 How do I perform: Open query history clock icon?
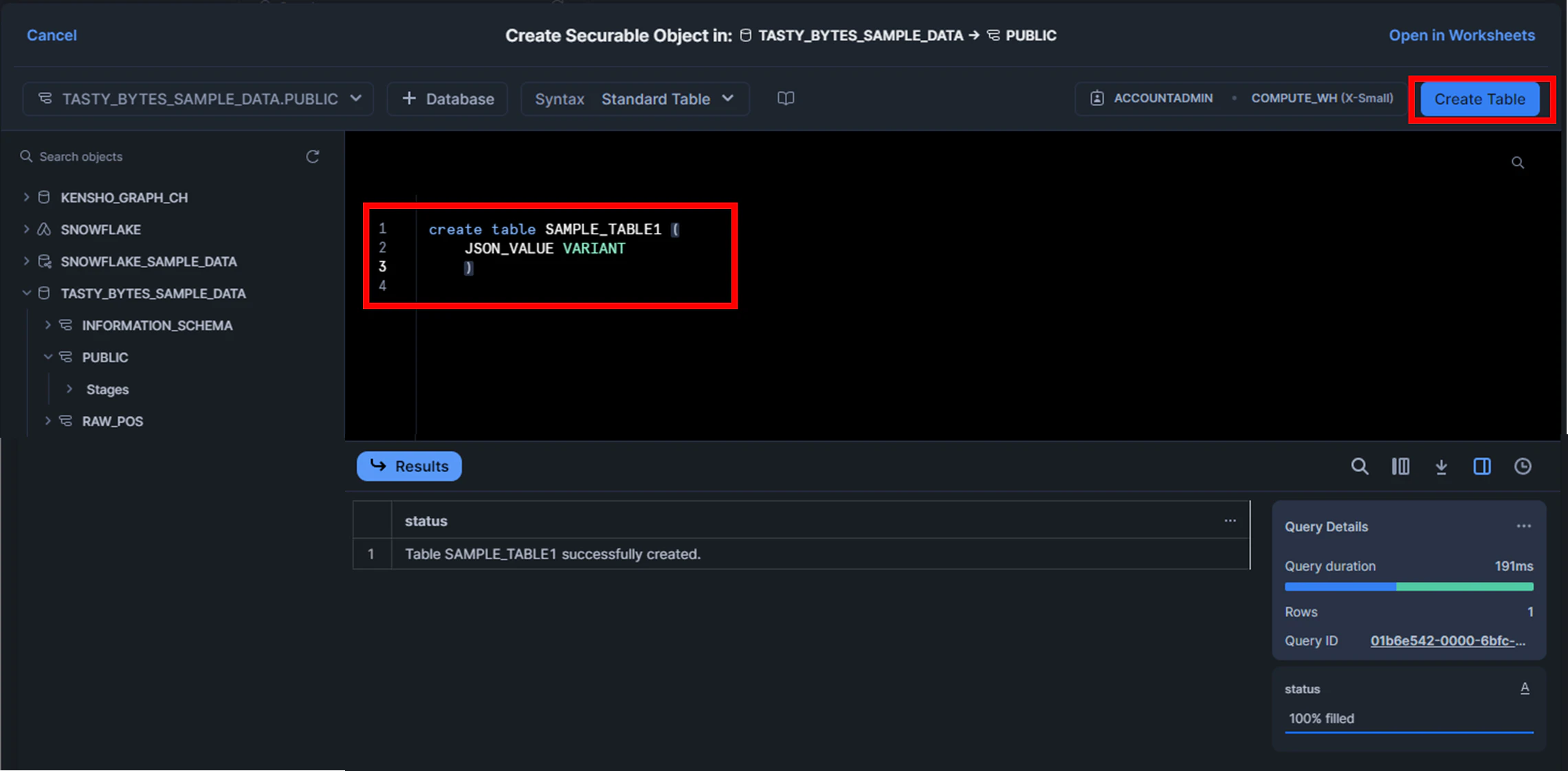(x=1523, y=467)
